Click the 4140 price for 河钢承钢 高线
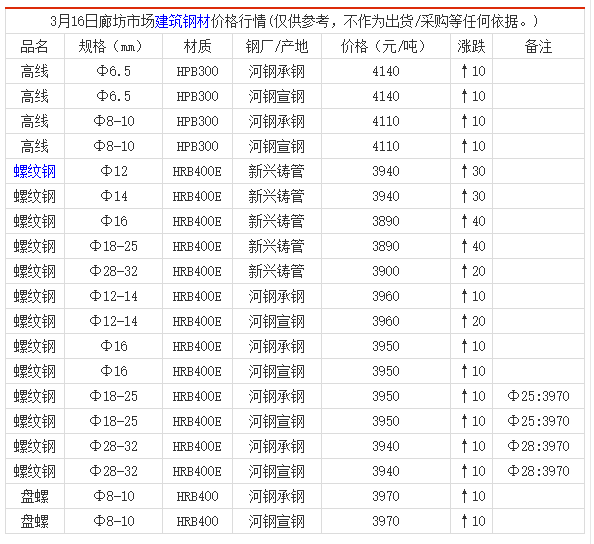Screen dimensions: 594x544 point(386,71)
